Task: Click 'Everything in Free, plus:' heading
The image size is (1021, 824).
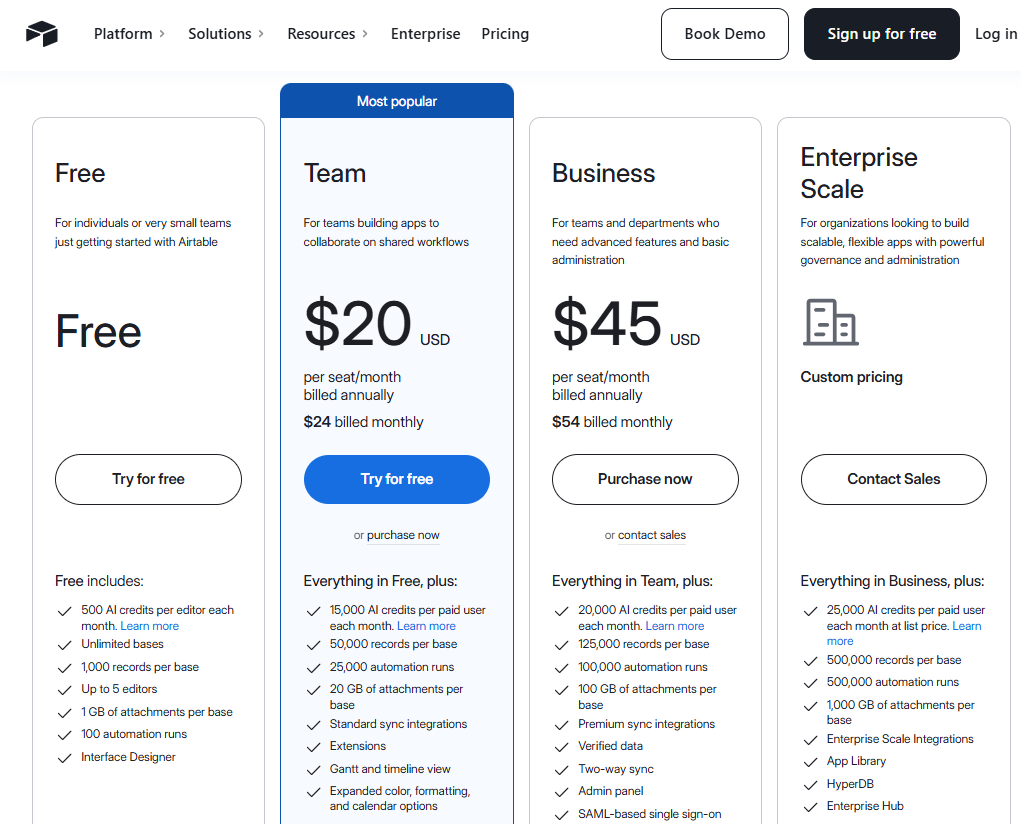Action: coord(380,581)
